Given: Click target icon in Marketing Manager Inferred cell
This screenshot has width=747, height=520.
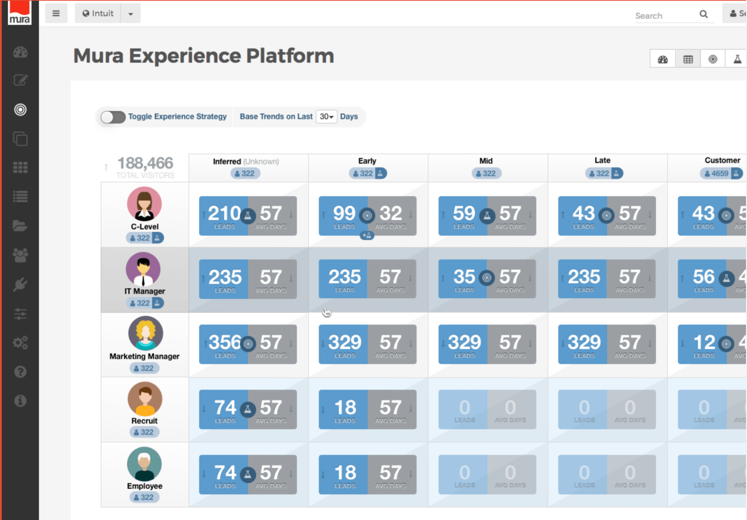Looking at the screenshot, I should click(248, 344).
